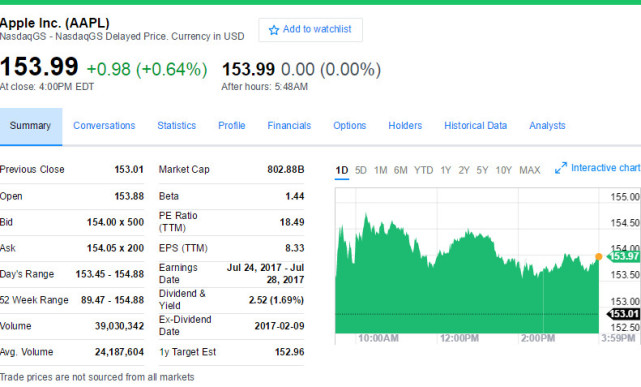Select the MAX chart range
This screenshot has height=387, width=641.
click(529, 170)
